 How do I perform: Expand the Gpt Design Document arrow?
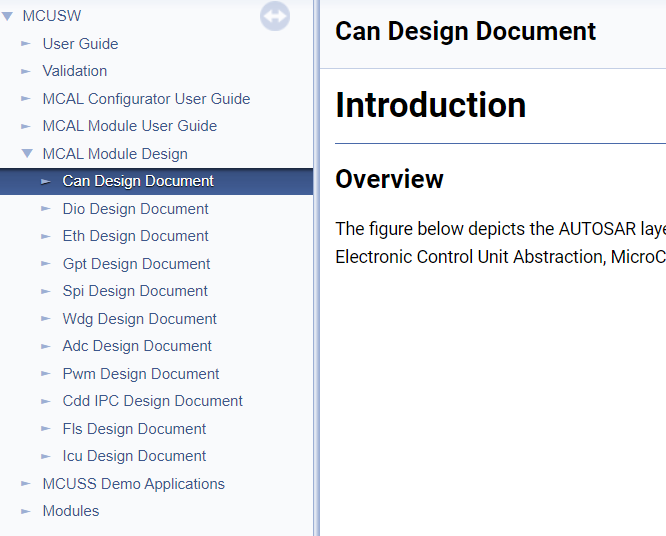coord(46,264)
